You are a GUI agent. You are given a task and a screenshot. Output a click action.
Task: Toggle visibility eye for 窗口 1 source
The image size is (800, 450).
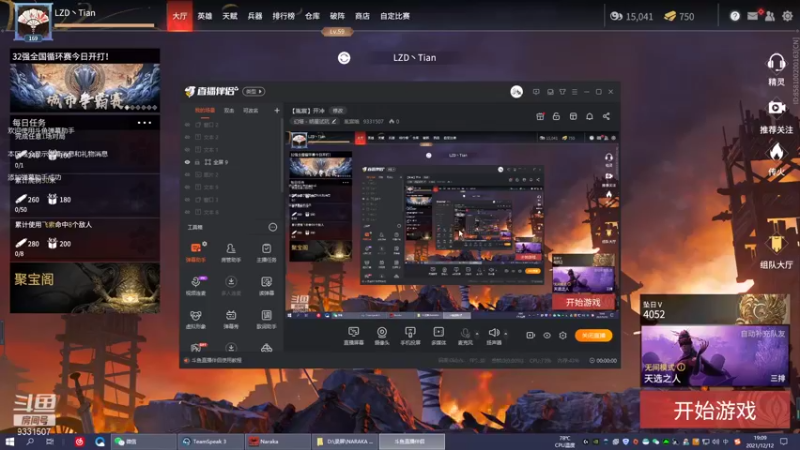[187, 199]
